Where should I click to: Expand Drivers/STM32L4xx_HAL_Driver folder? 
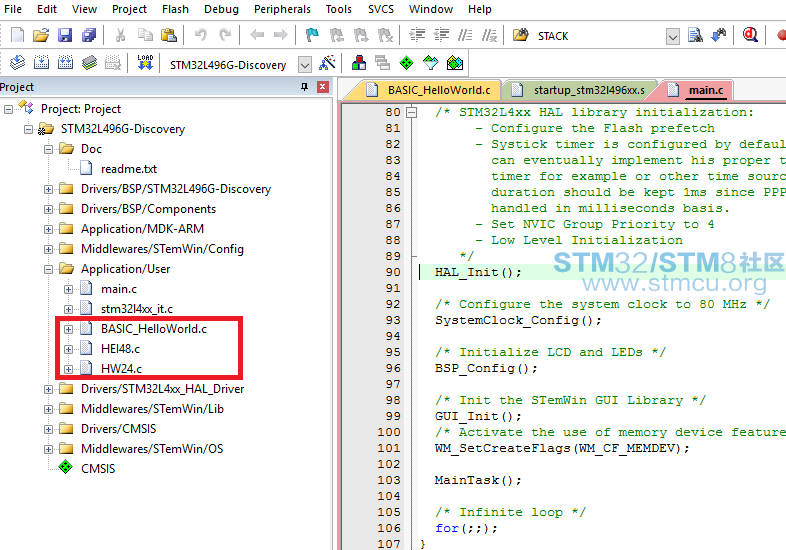pos(49,389)
